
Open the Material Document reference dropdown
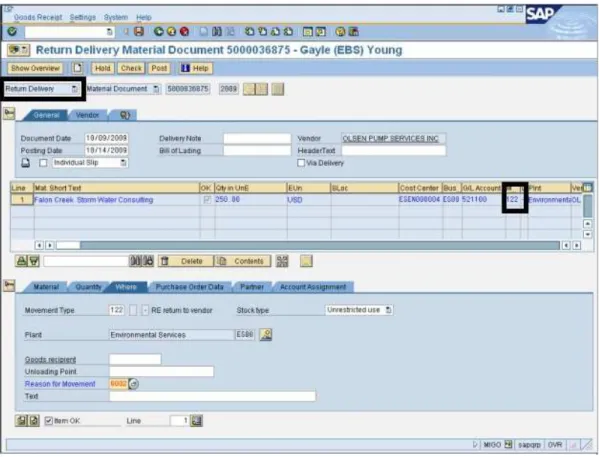pyautogui.click(x=156, y=89)
